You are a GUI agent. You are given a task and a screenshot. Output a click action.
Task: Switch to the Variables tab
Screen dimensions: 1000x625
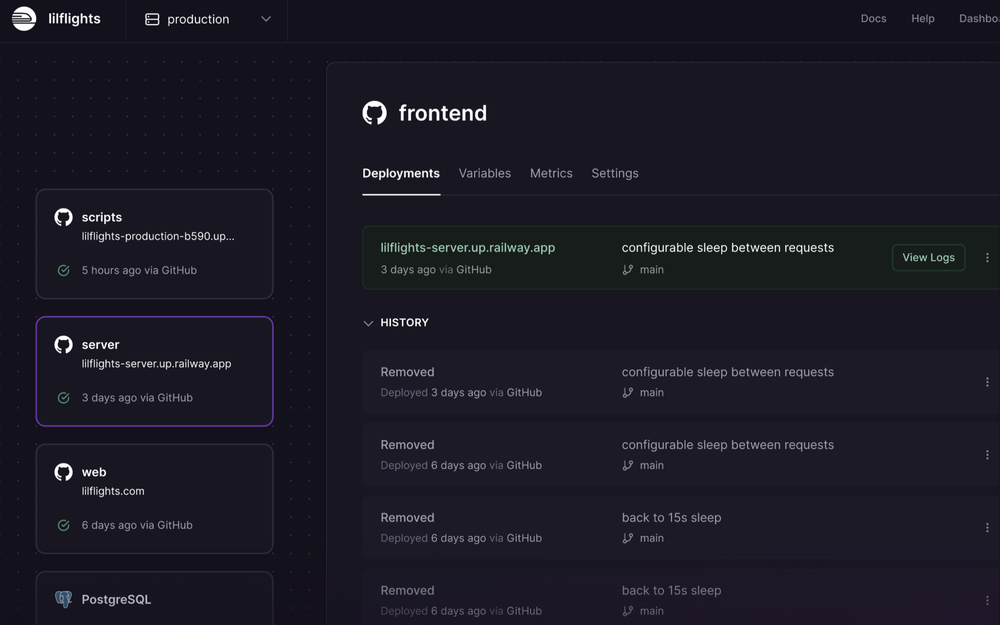pyautogui.click(x=485, y=173)
